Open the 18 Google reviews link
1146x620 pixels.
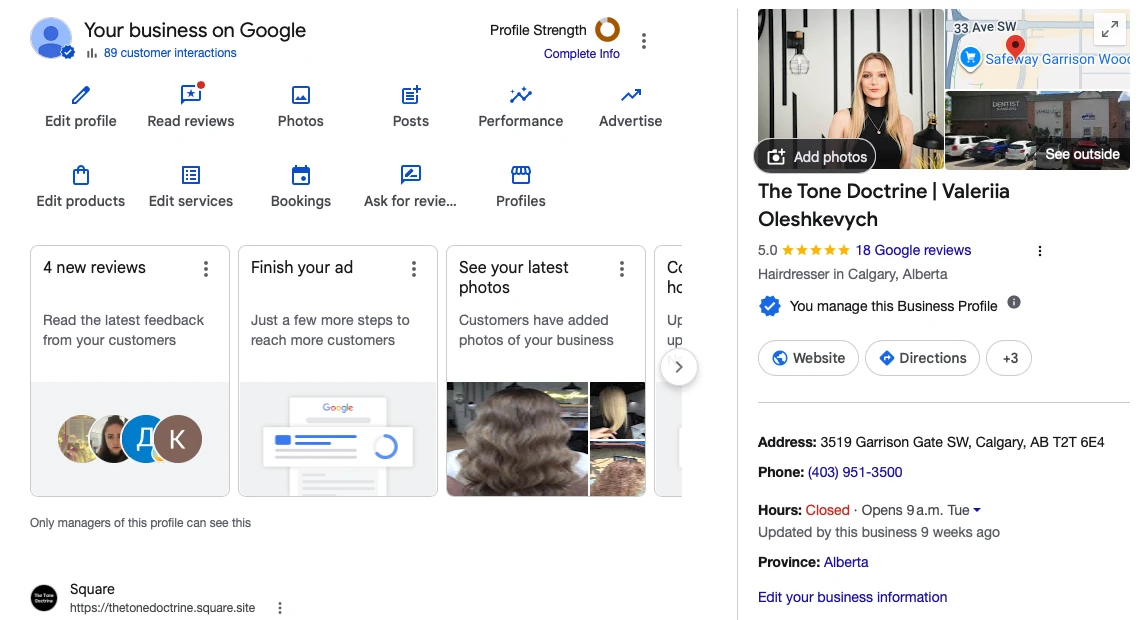click(913, 250)
